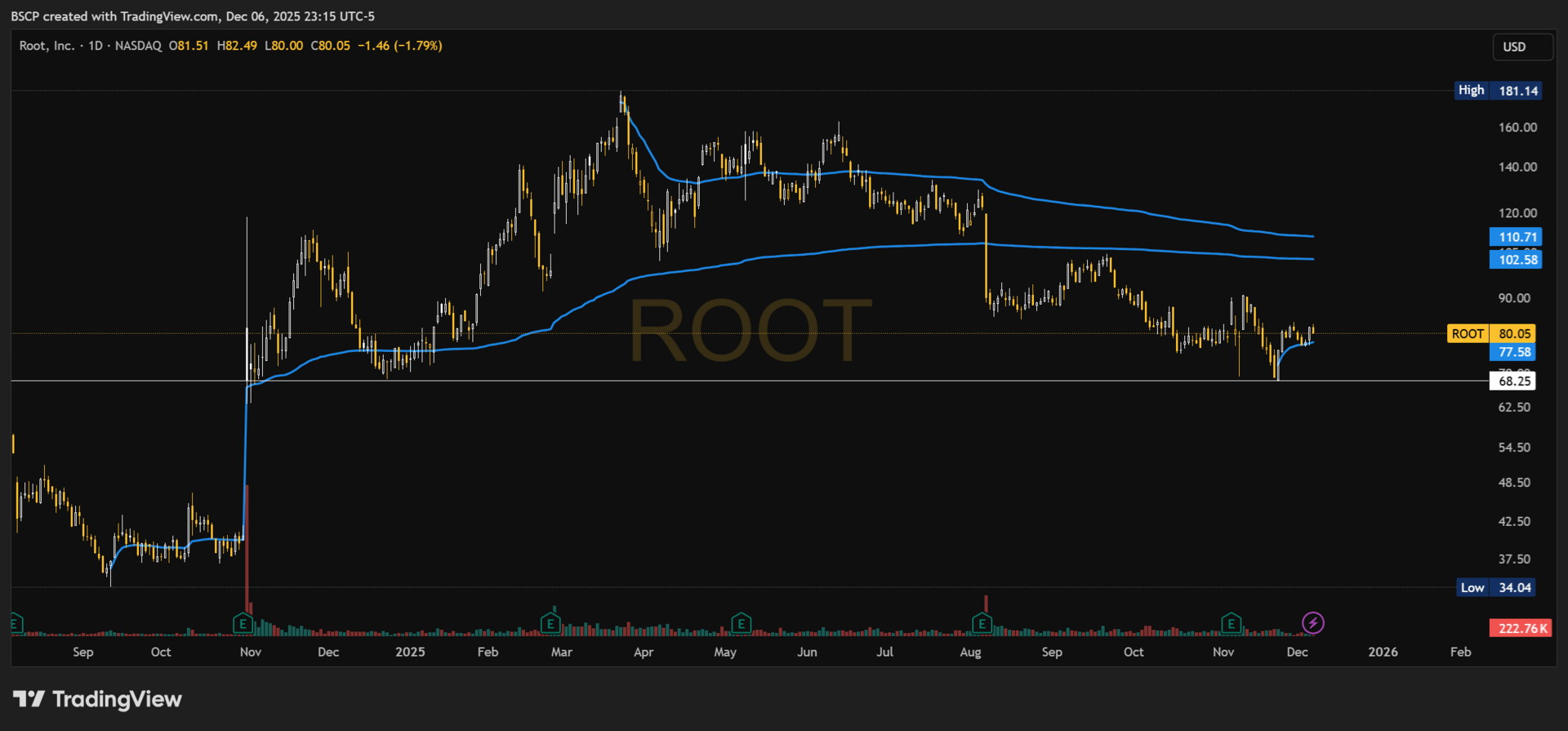Click 54.50 on the price scale
The width and height of the screenshot is (1568, 731).
(x=1514, y=448)
